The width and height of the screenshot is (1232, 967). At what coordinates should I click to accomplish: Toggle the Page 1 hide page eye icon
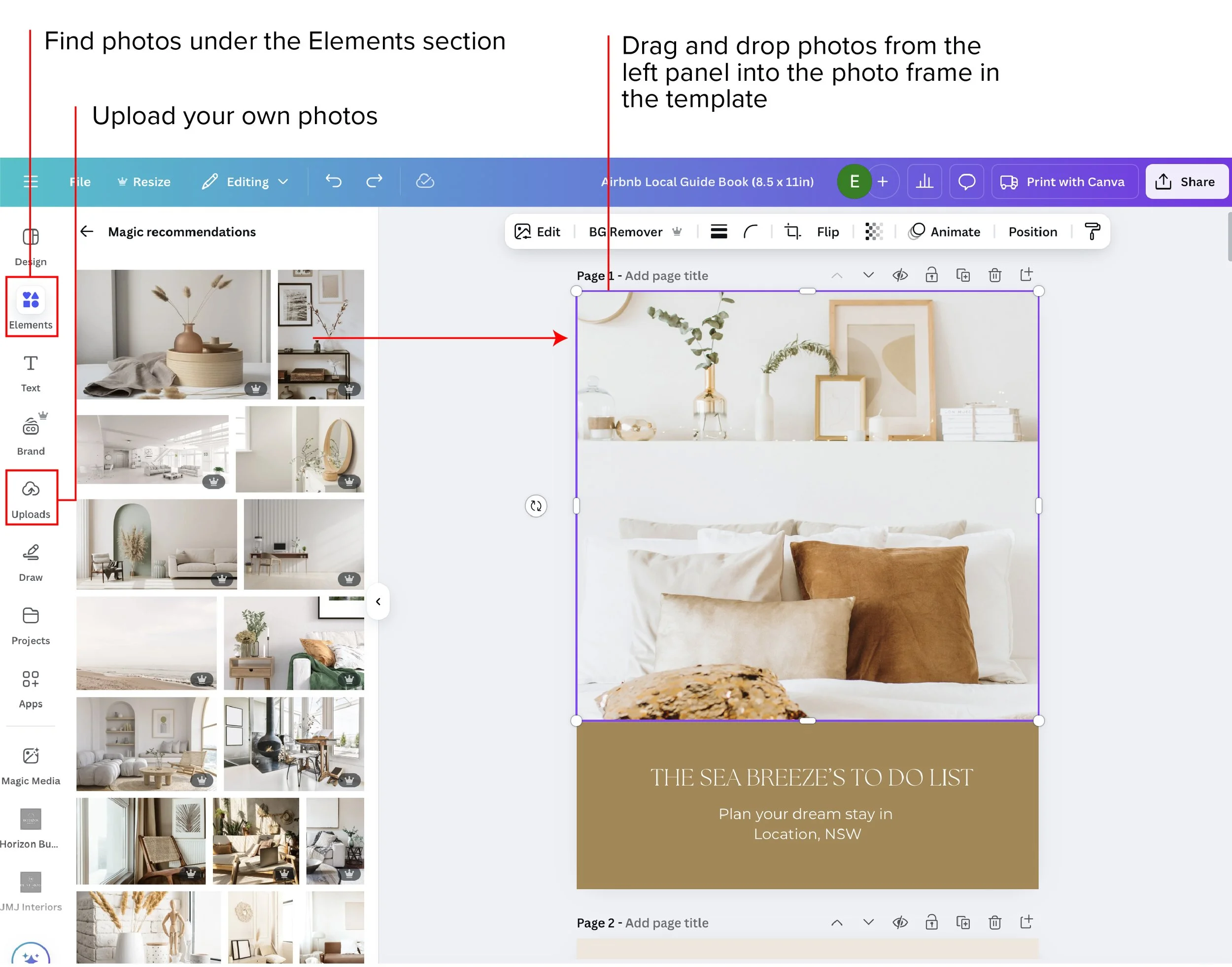click(x=900, y=276)
